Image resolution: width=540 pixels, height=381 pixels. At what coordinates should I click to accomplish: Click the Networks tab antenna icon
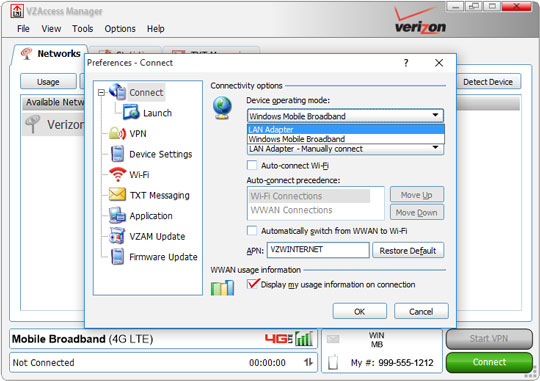(27, 53)
